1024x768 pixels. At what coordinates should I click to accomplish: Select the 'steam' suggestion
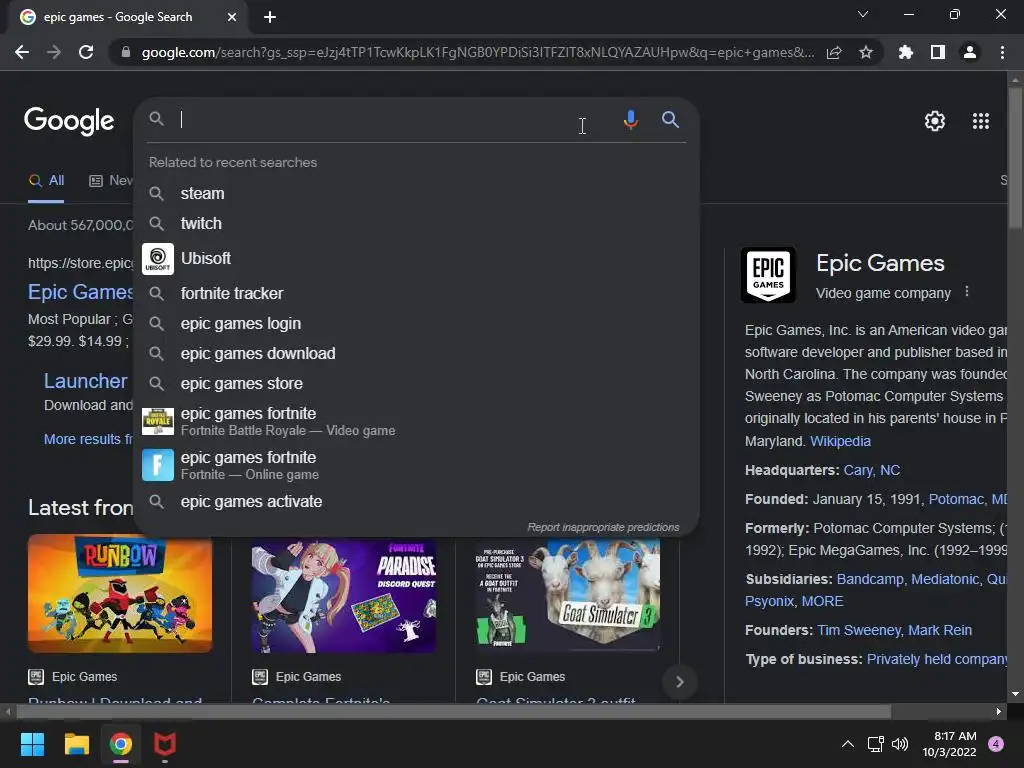pyautogui.click(x=417, y=193)
